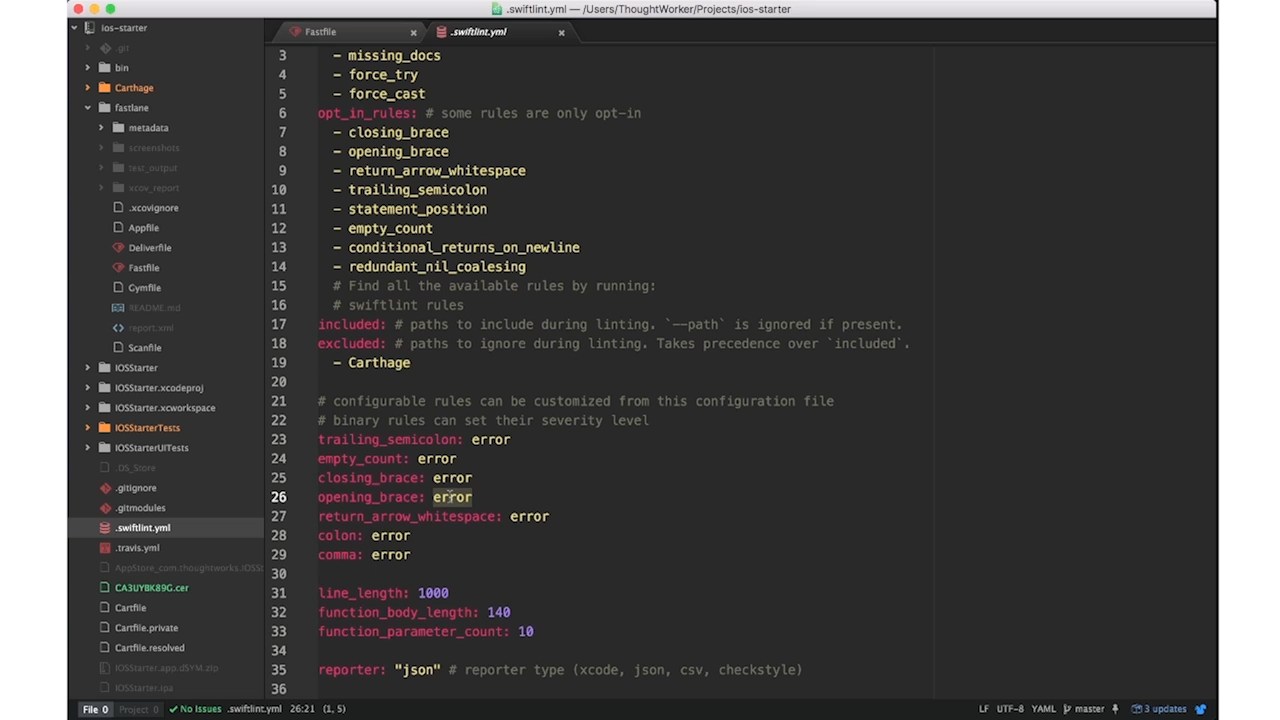Click the IOSStarterTests orange folder icon
The height and width of the screenshot is (720, 1280).
[x=105, y=428]
